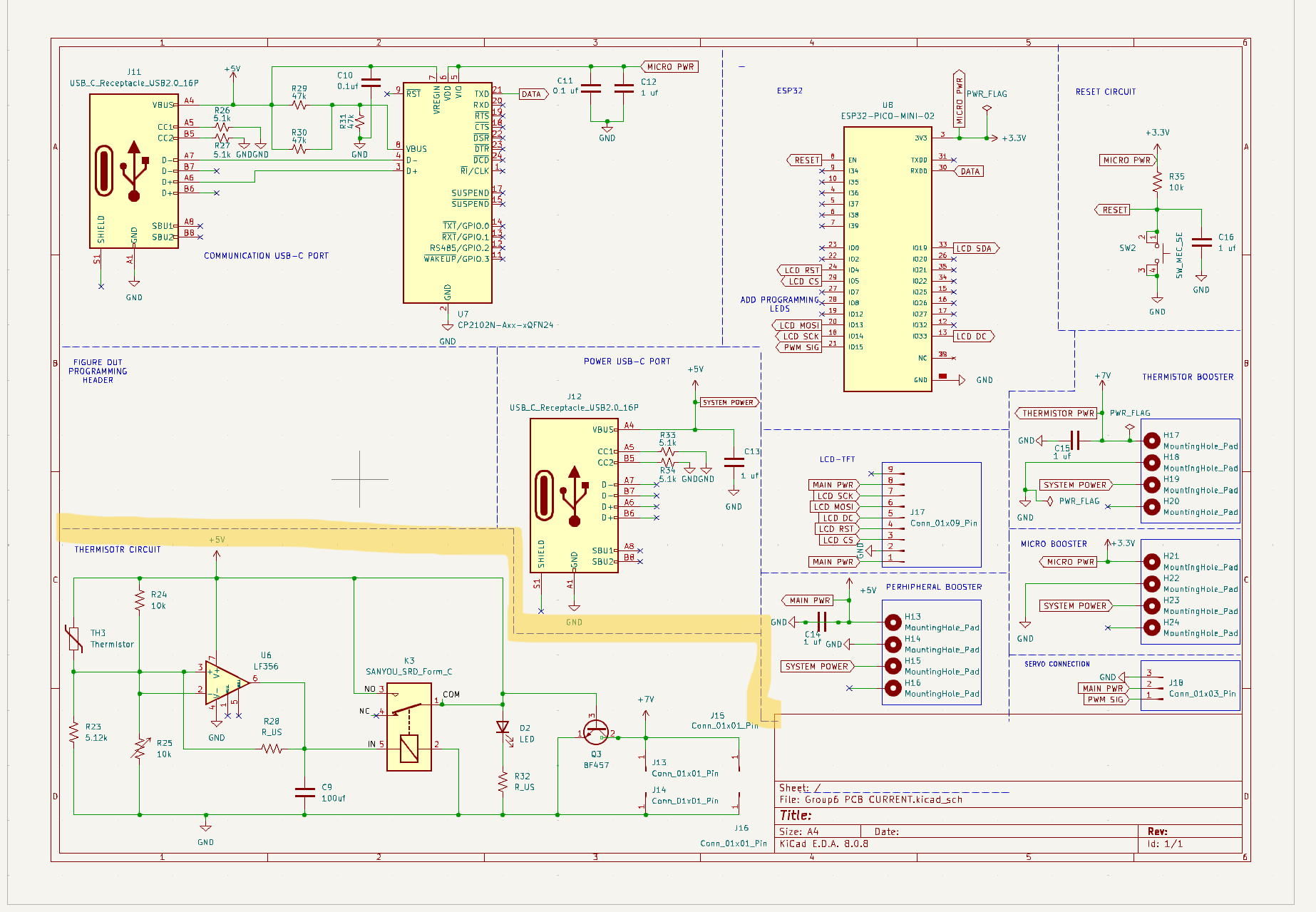1316x912 pixels.
Task: Click the C9 100uf capacitor symbol
Action: pos(304,791)
